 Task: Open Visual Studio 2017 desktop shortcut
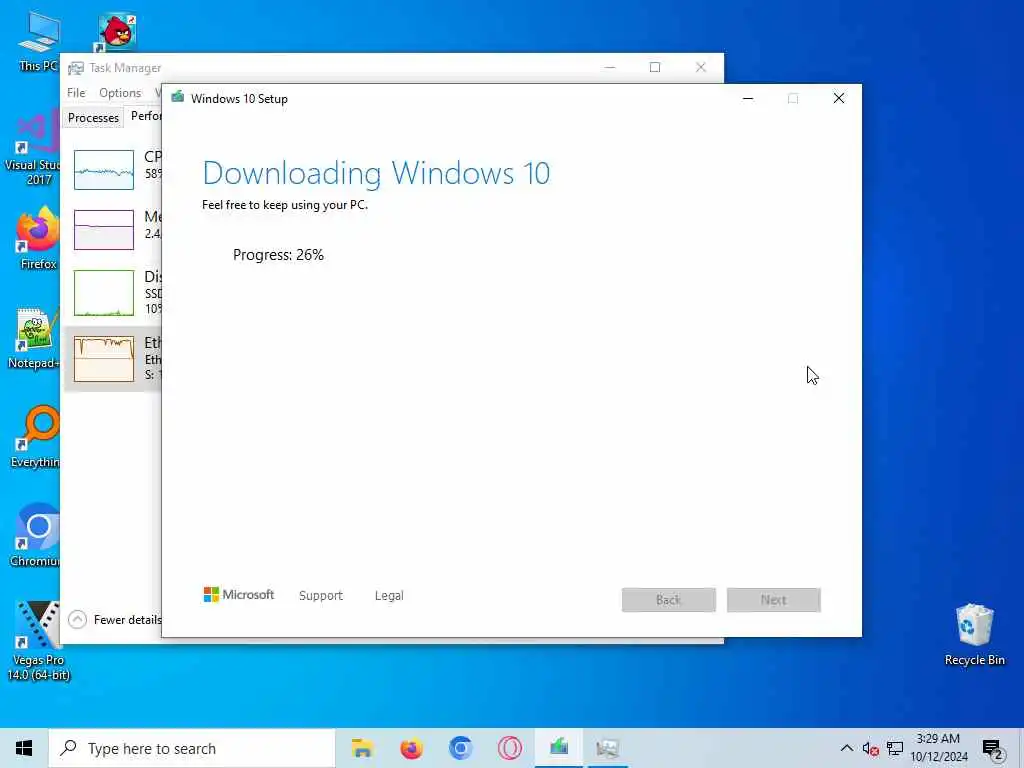tap(31, 149)
